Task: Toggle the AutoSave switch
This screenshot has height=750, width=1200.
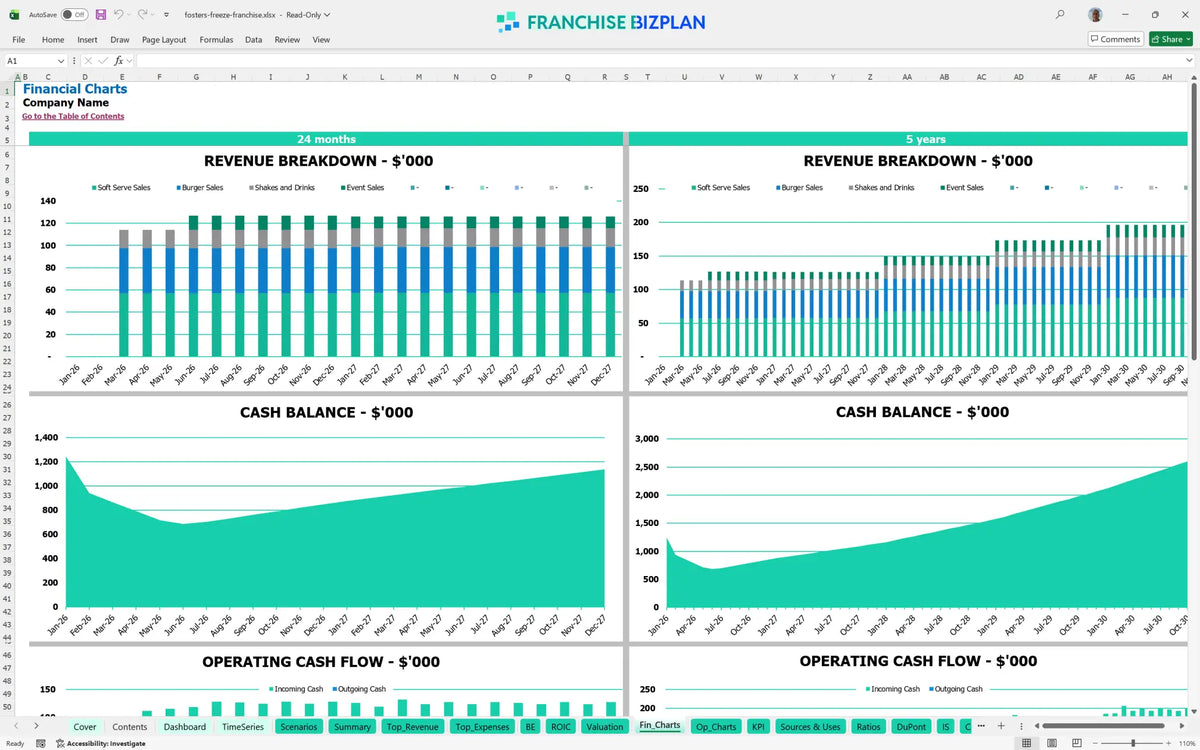Action: tap(73, 15)
